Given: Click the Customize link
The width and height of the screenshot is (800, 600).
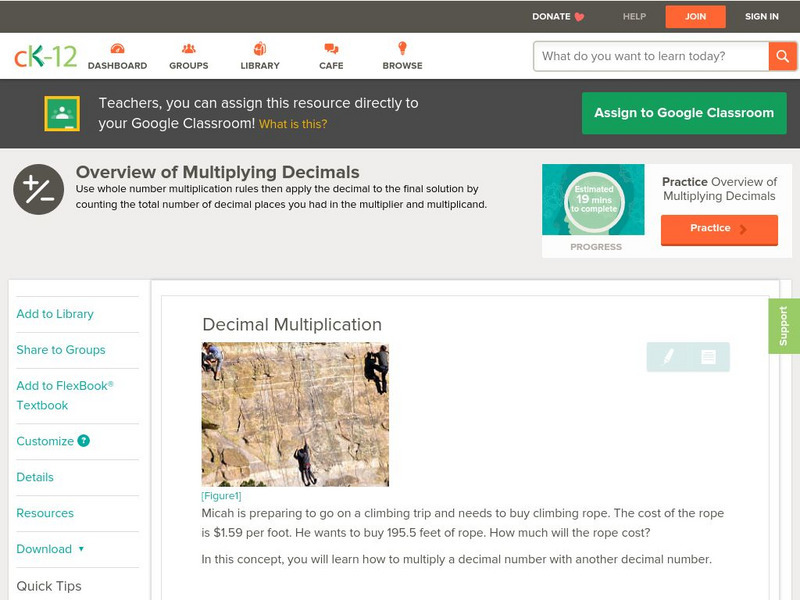Looking at the screenshot, I should 45,441.
